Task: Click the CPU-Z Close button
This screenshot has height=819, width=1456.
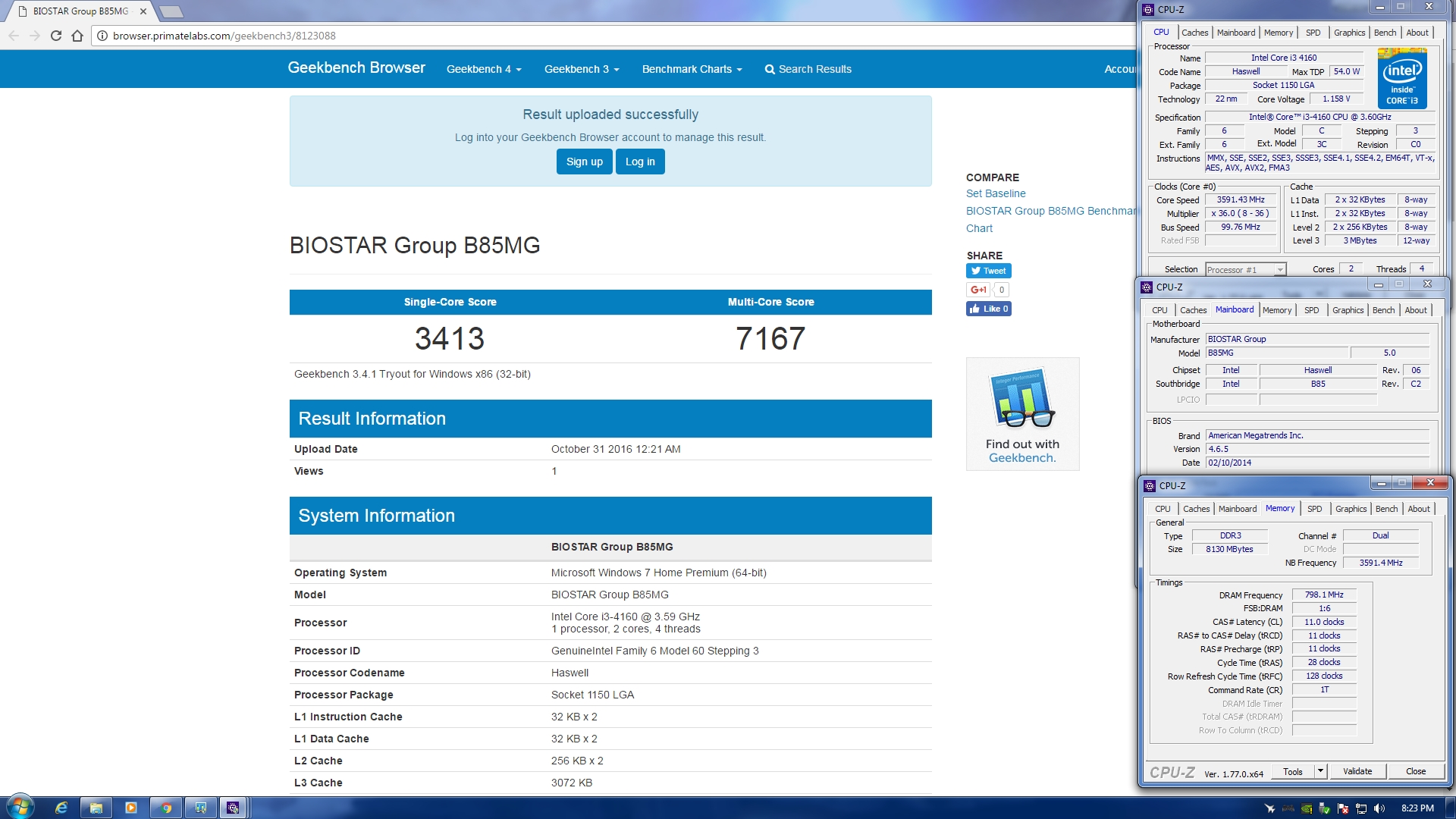Action: 1415,771
